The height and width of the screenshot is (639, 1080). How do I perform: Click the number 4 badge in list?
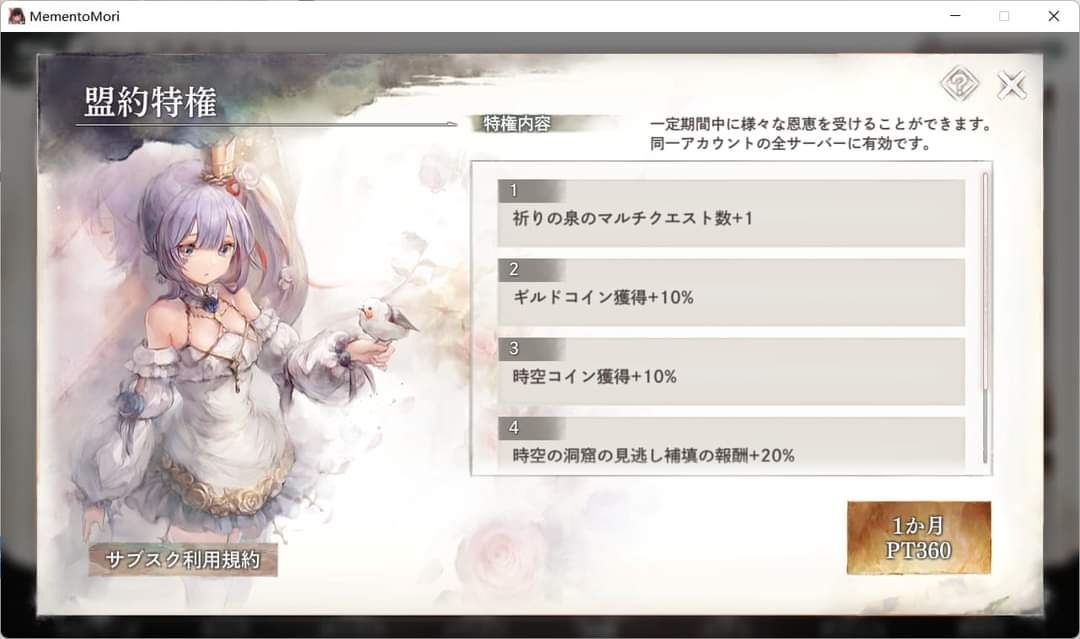pos(514,428)
